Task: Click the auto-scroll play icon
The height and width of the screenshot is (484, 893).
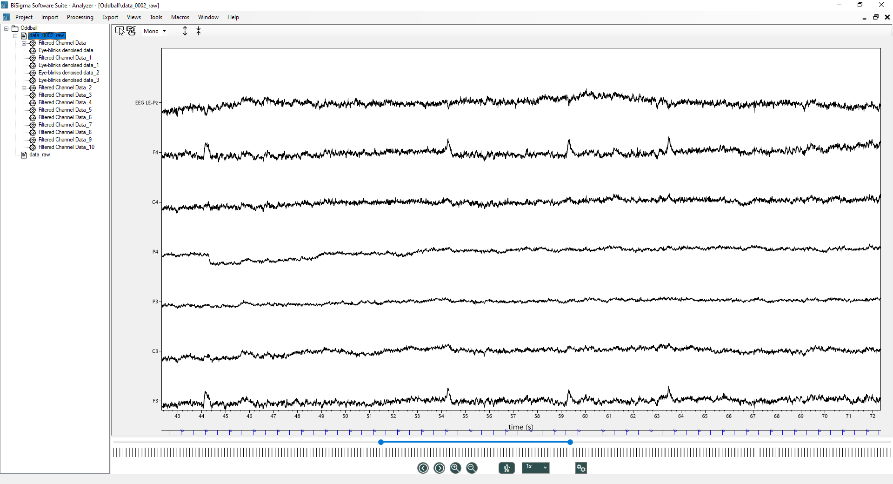Action: click(x=507, y=468)
